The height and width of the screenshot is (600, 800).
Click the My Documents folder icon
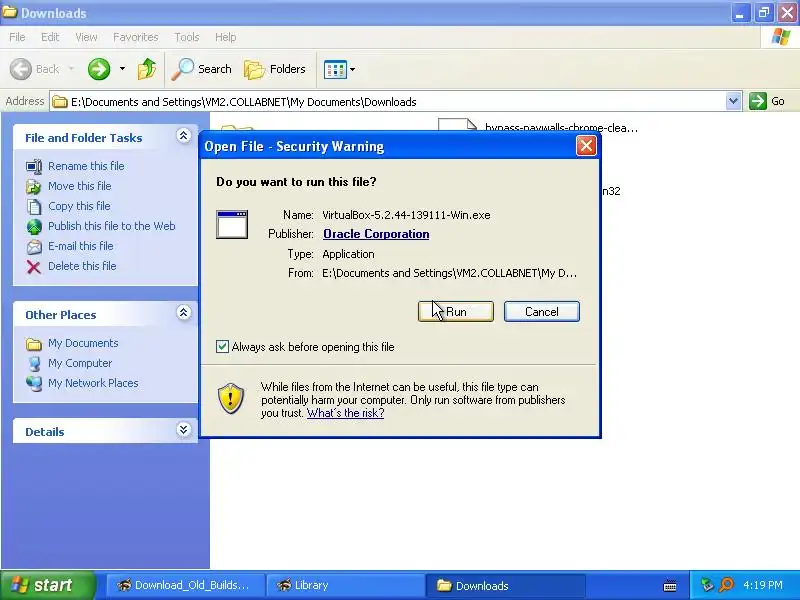[x=34, y=344]
